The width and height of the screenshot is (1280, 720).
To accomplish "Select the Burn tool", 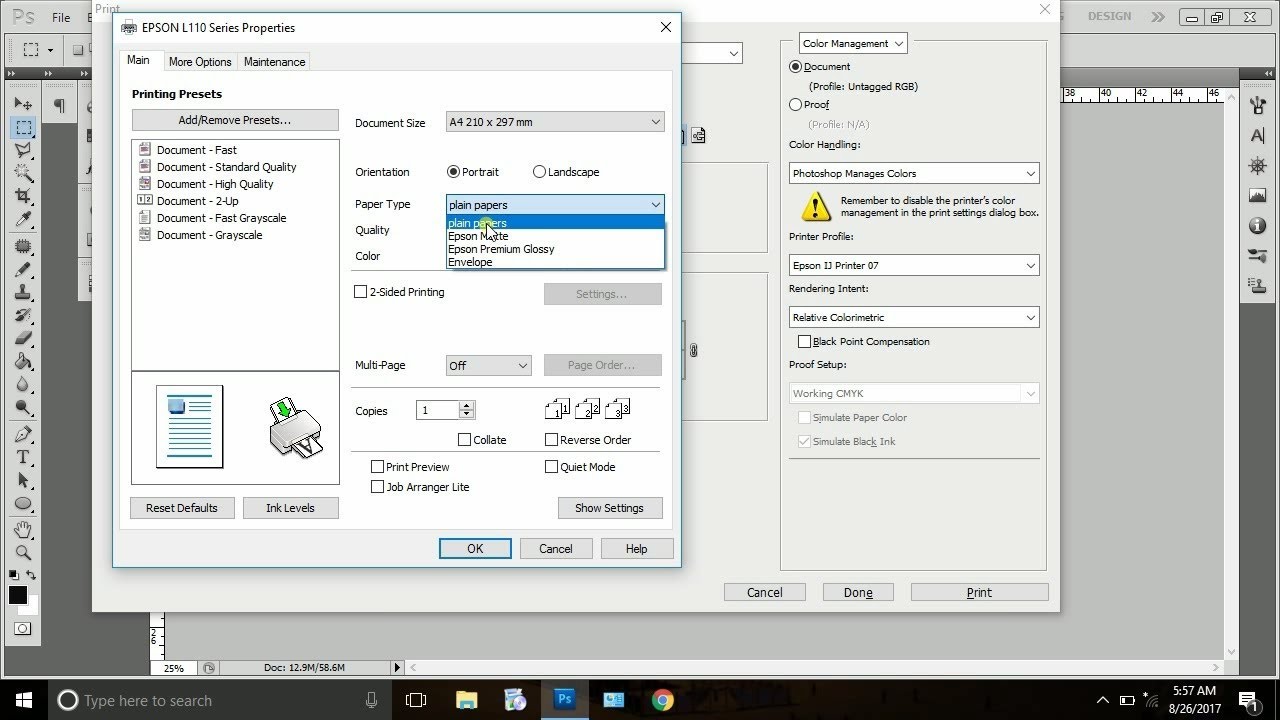I will 23,407.
